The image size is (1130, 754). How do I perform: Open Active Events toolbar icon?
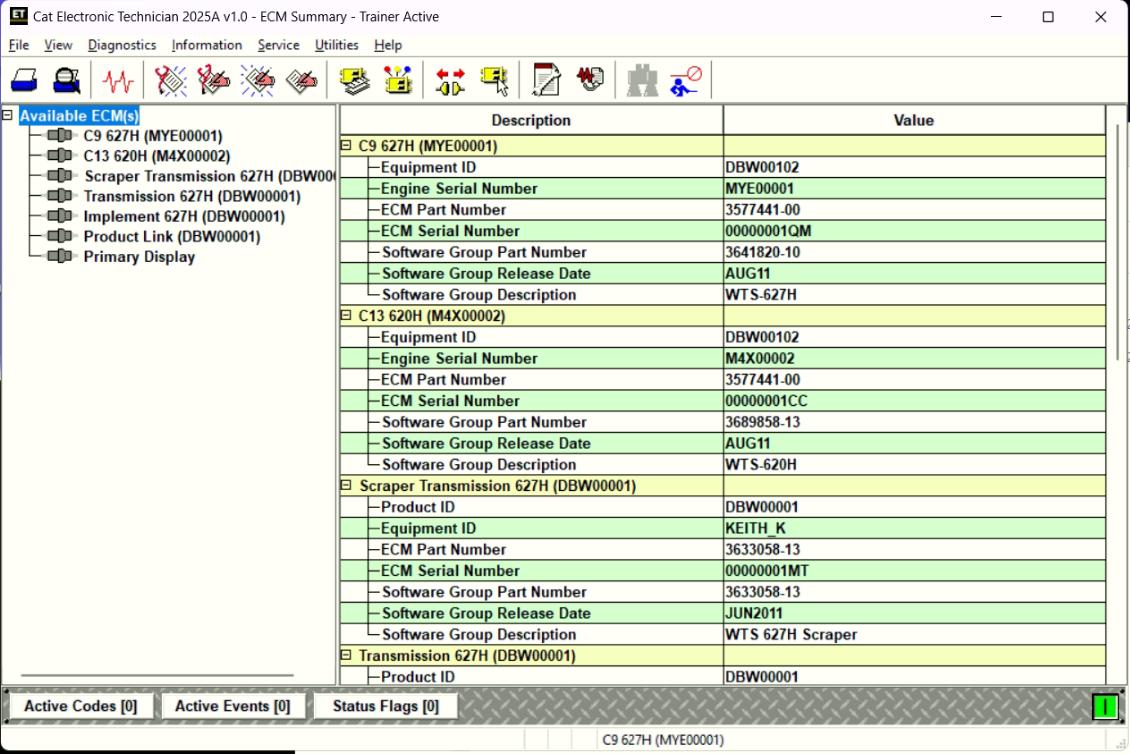point(257,80)
